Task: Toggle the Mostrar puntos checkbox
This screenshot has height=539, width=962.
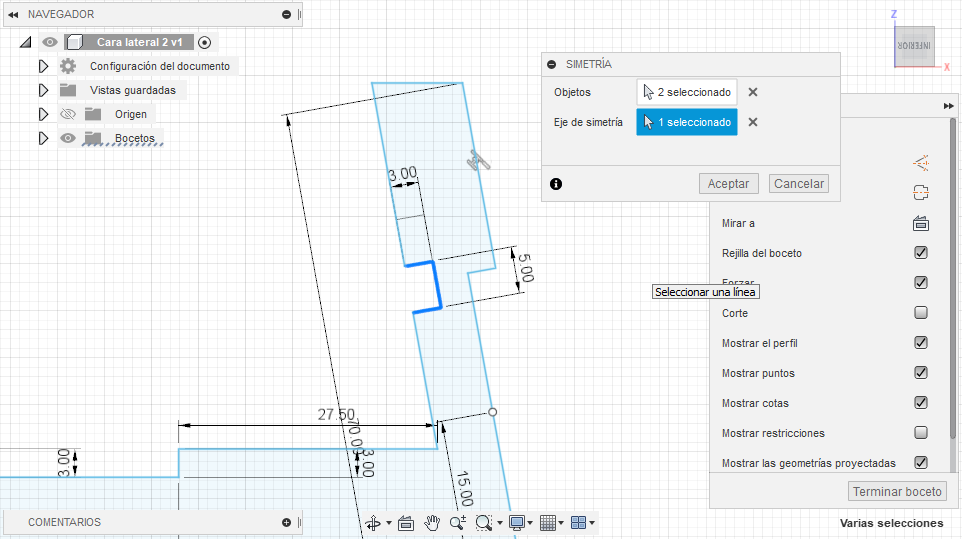Action: pyautogui.click(x=921, y=373)
